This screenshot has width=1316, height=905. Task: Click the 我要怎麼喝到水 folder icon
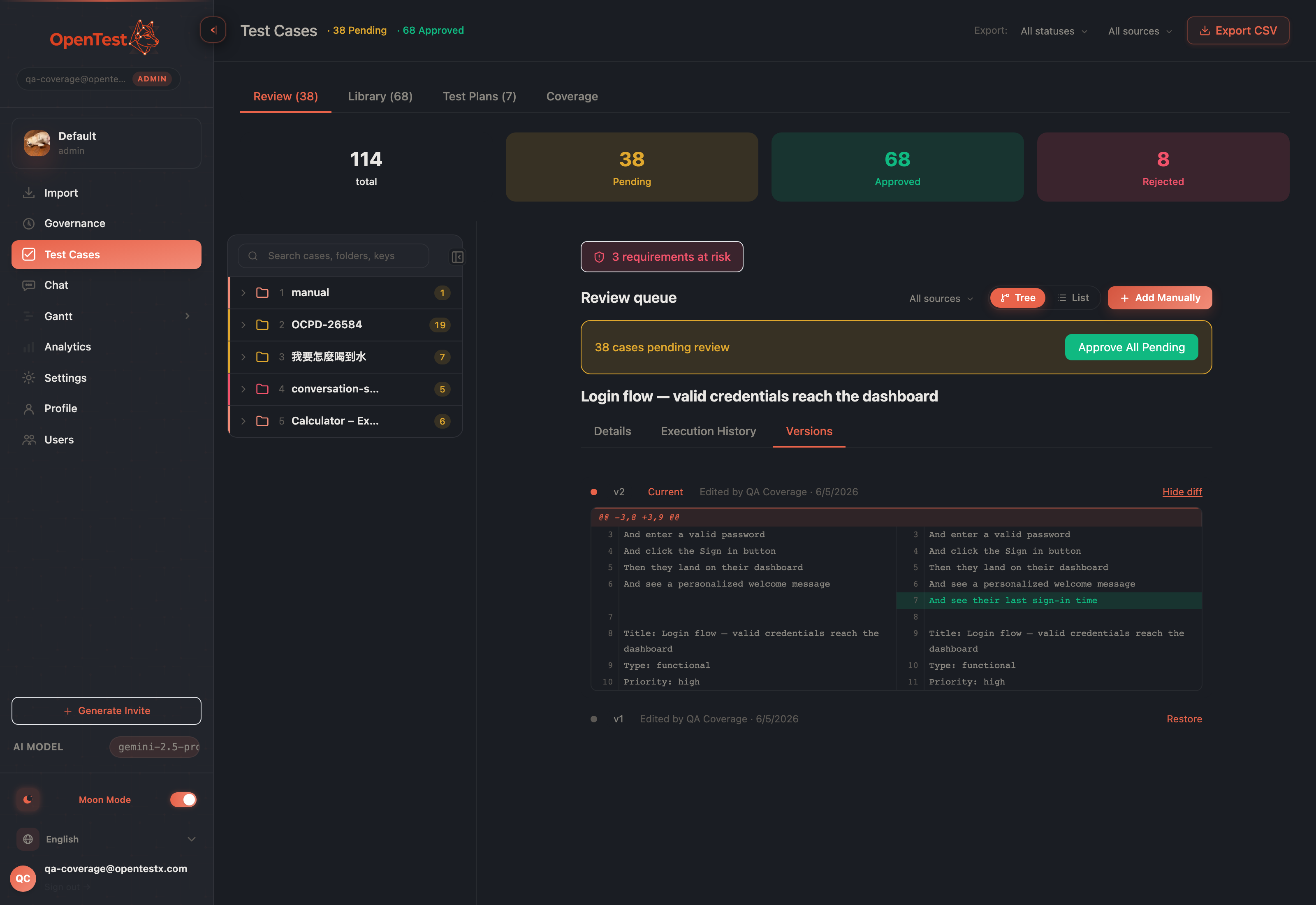[x=262, y=357]
